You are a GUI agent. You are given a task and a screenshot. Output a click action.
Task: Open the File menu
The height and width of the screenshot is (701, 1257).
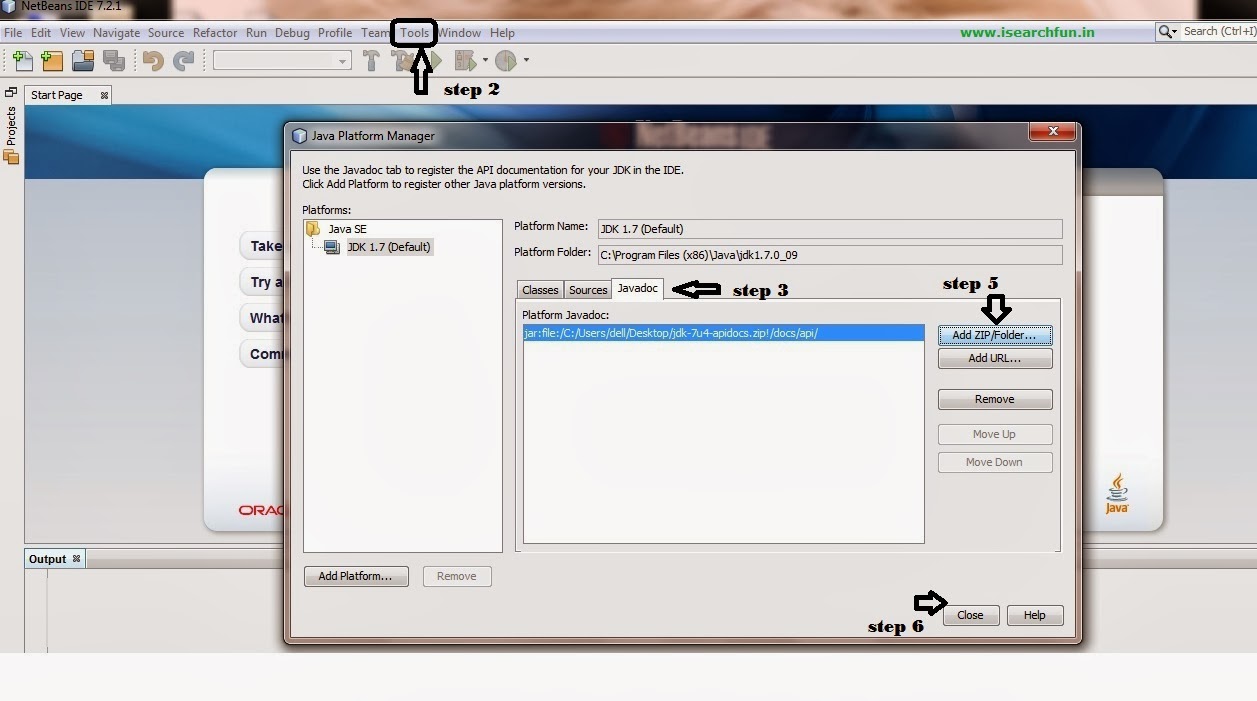tap(13, 33)
